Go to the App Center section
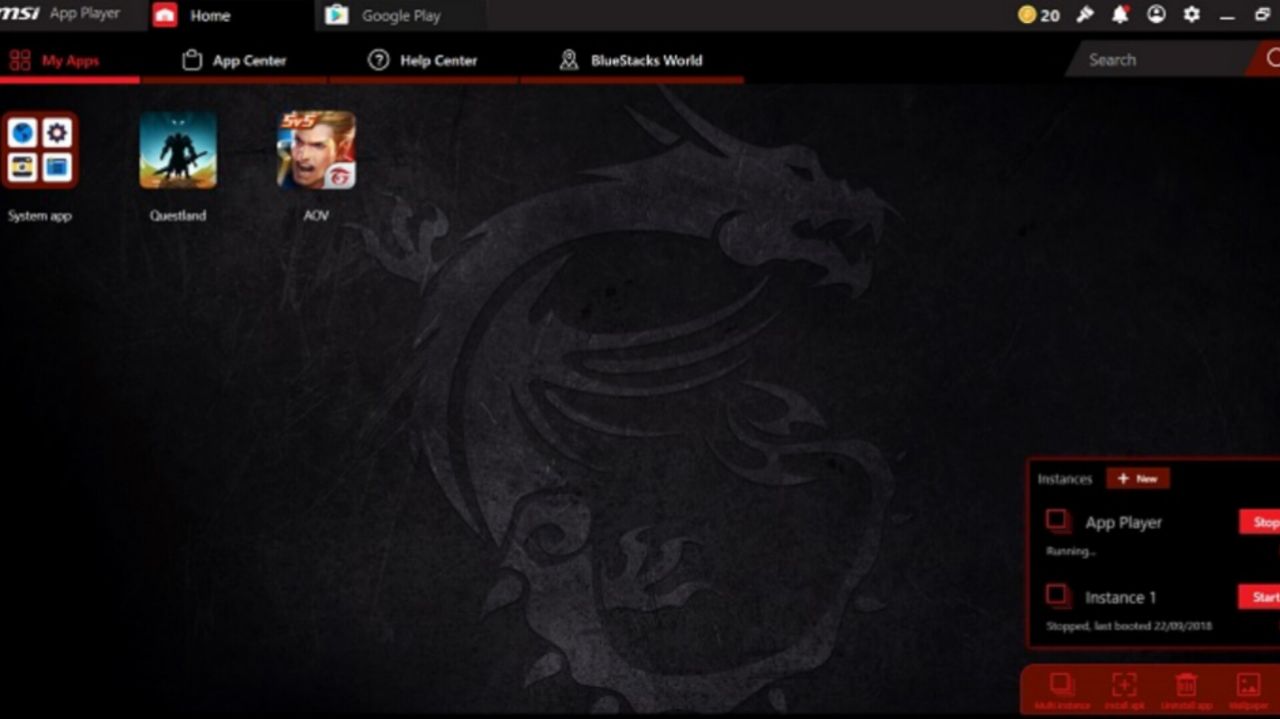 236,60
